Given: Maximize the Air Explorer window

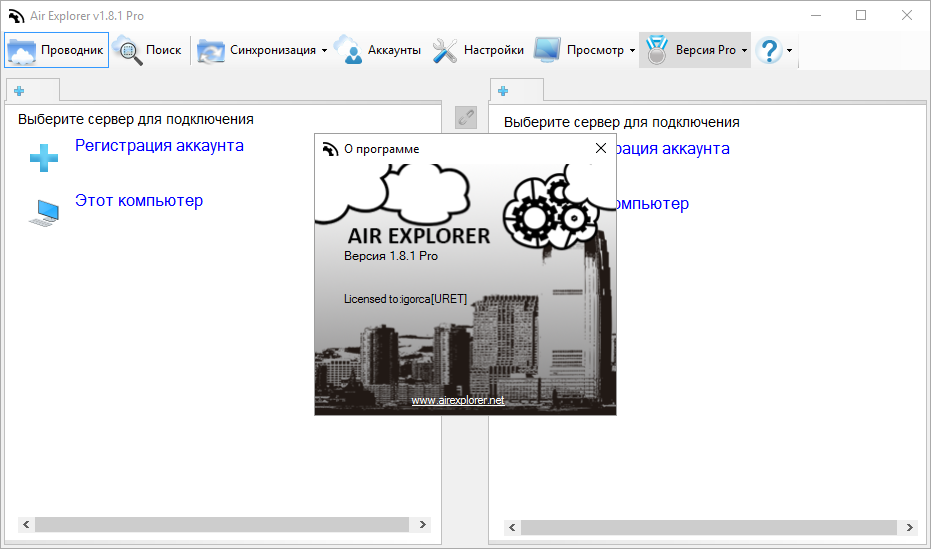Looking at the screenshot, I should click(861, 15).
